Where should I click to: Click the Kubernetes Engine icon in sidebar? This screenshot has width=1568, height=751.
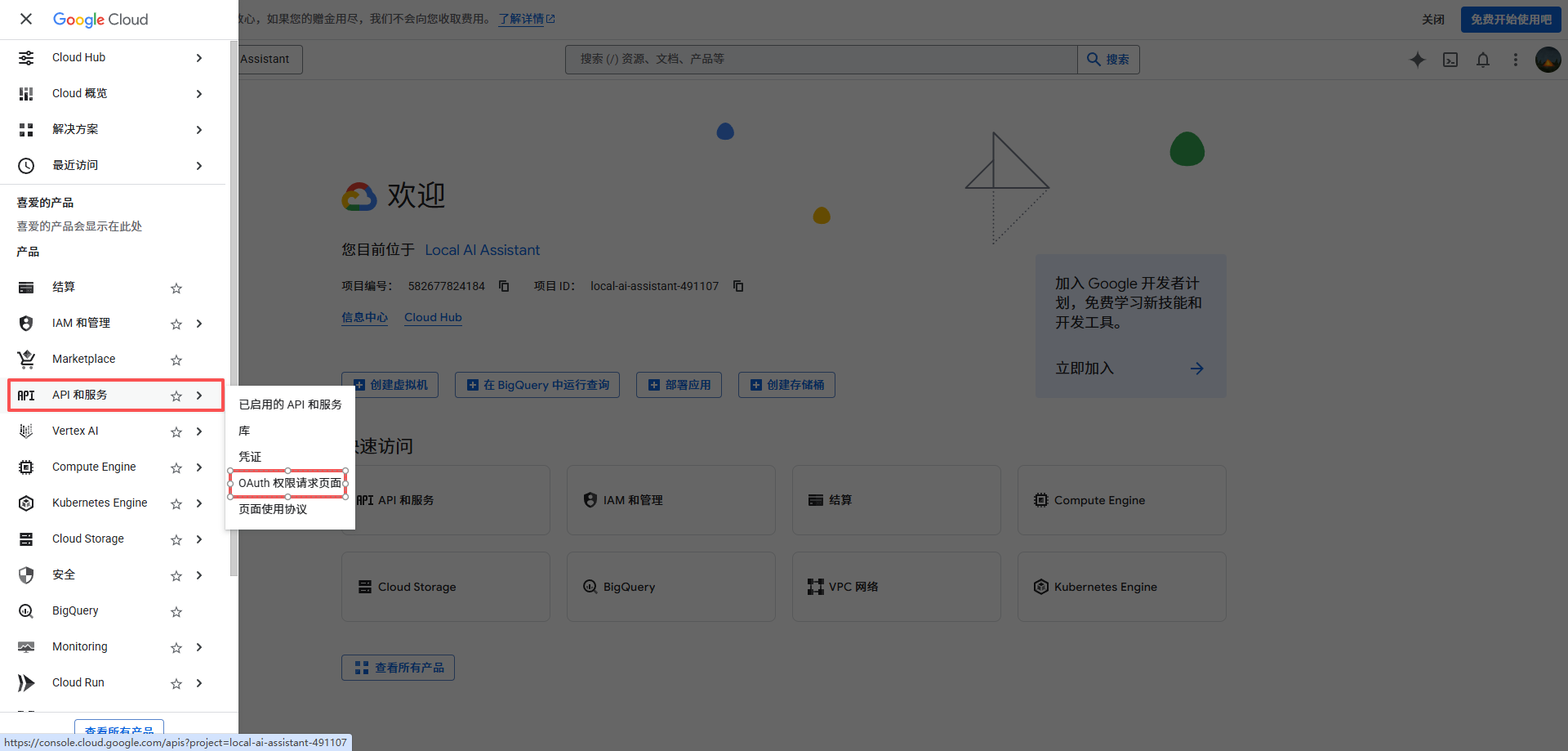(26, 503)
